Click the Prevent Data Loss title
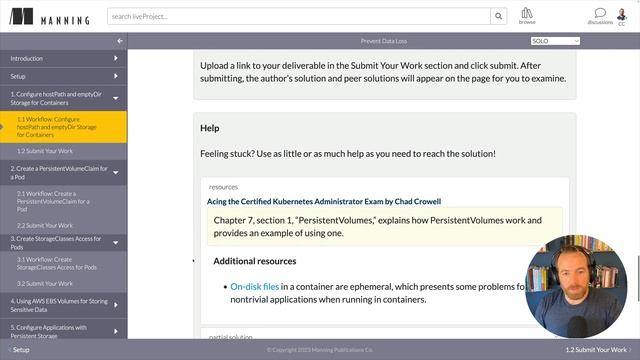Viewport: 640px width, 360px height. coord(384,41)
